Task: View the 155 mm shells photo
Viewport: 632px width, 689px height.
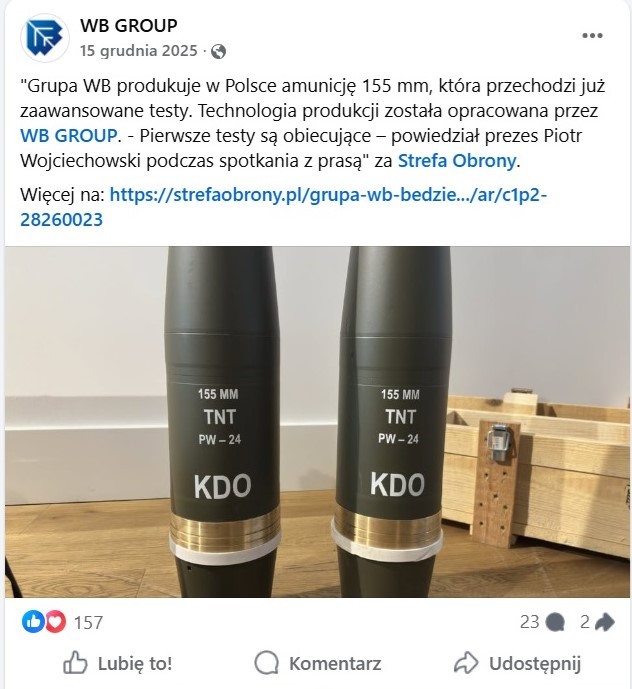Action: [317, 421]
